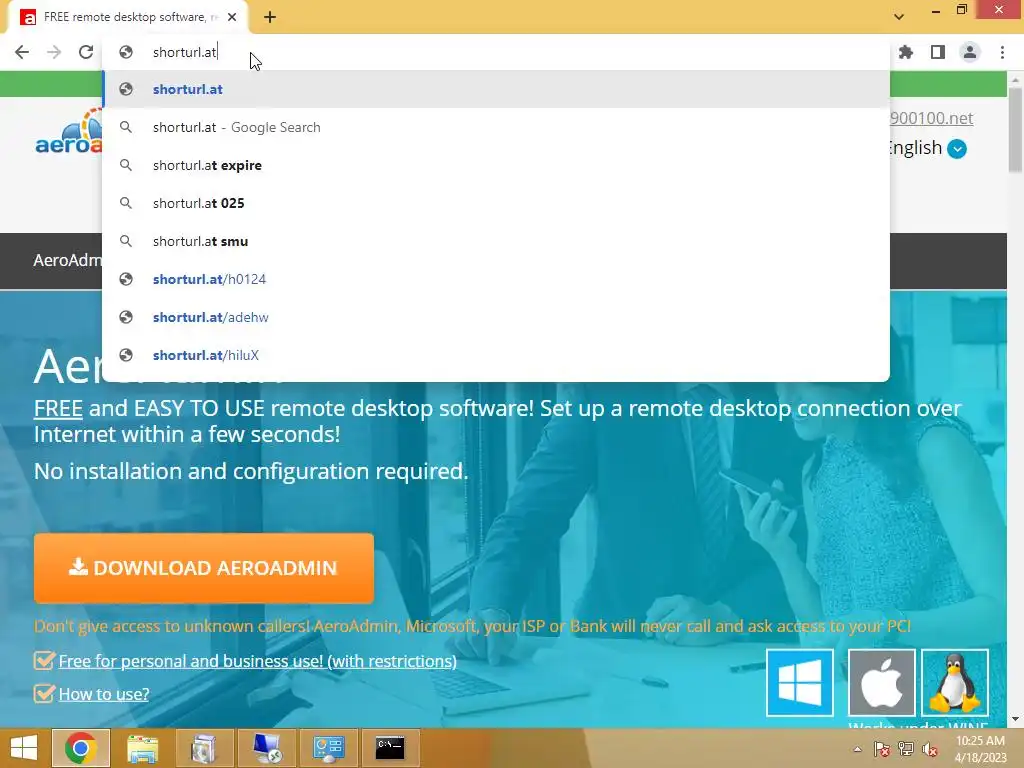Click the browser back arrow
The width and height of the screenshot is (1024, 768).
point(22,52)
